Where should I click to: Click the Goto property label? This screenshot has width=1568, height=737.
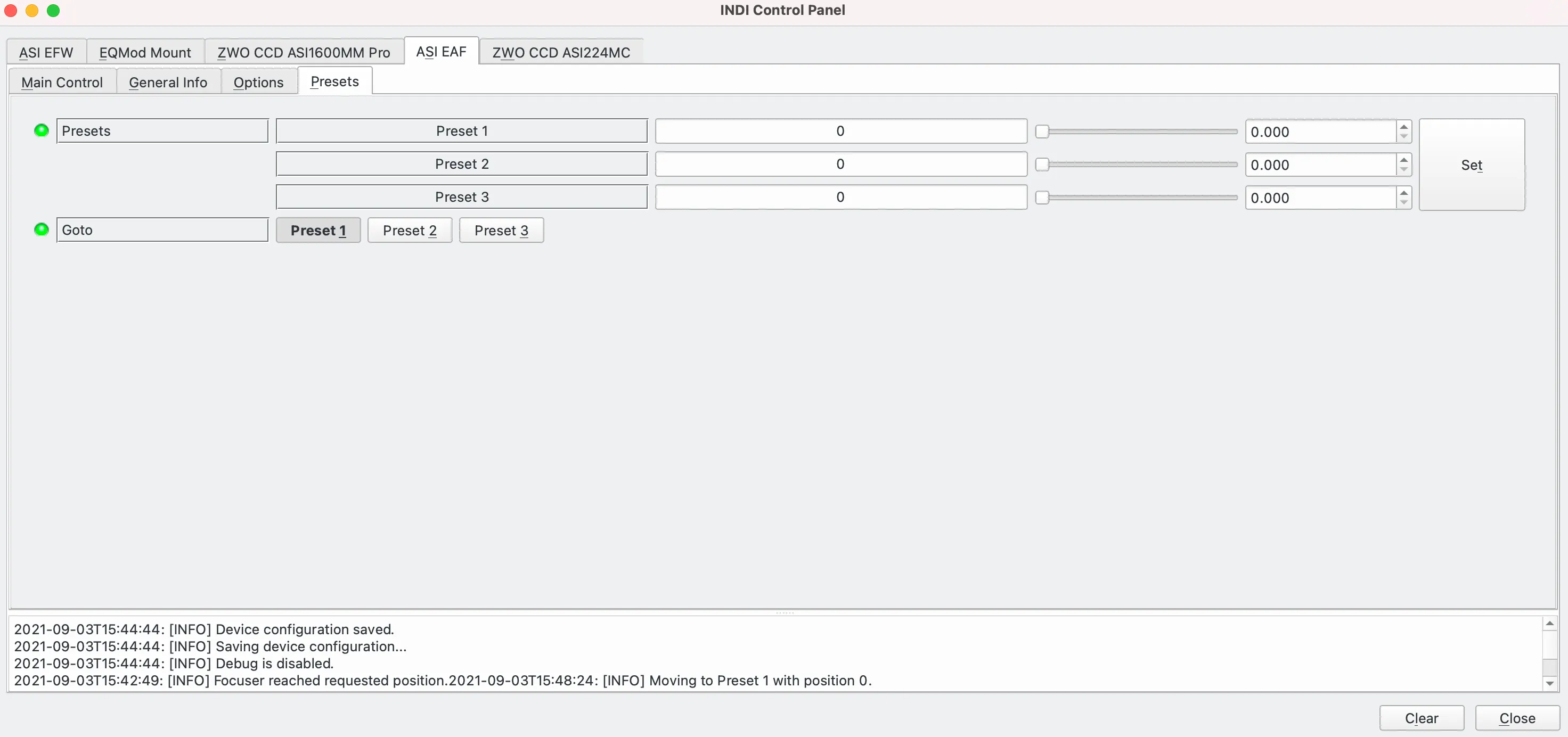tap(162, 230)
